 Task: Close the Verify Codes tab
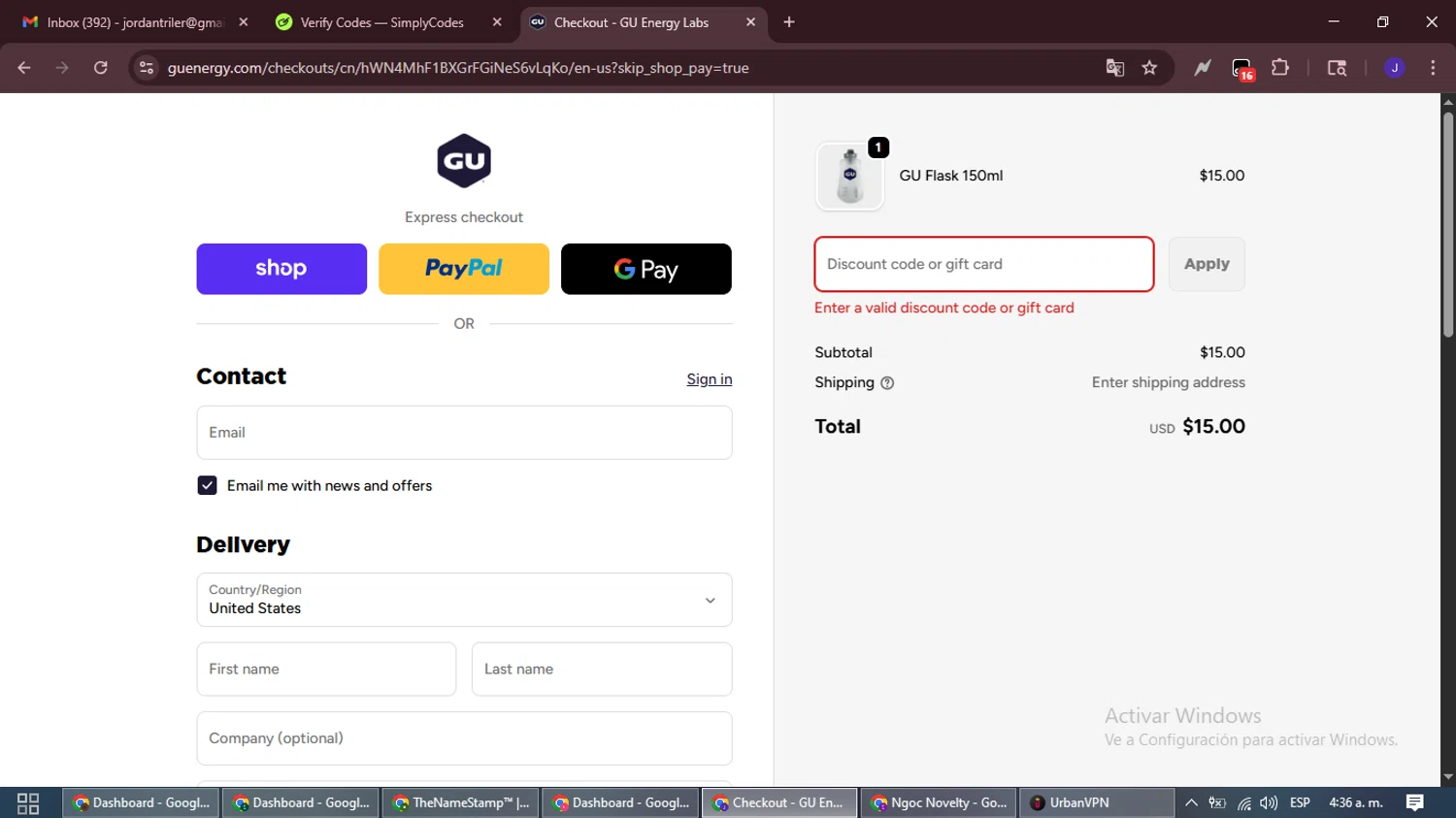pyautogui.click(x=497, y=22)
